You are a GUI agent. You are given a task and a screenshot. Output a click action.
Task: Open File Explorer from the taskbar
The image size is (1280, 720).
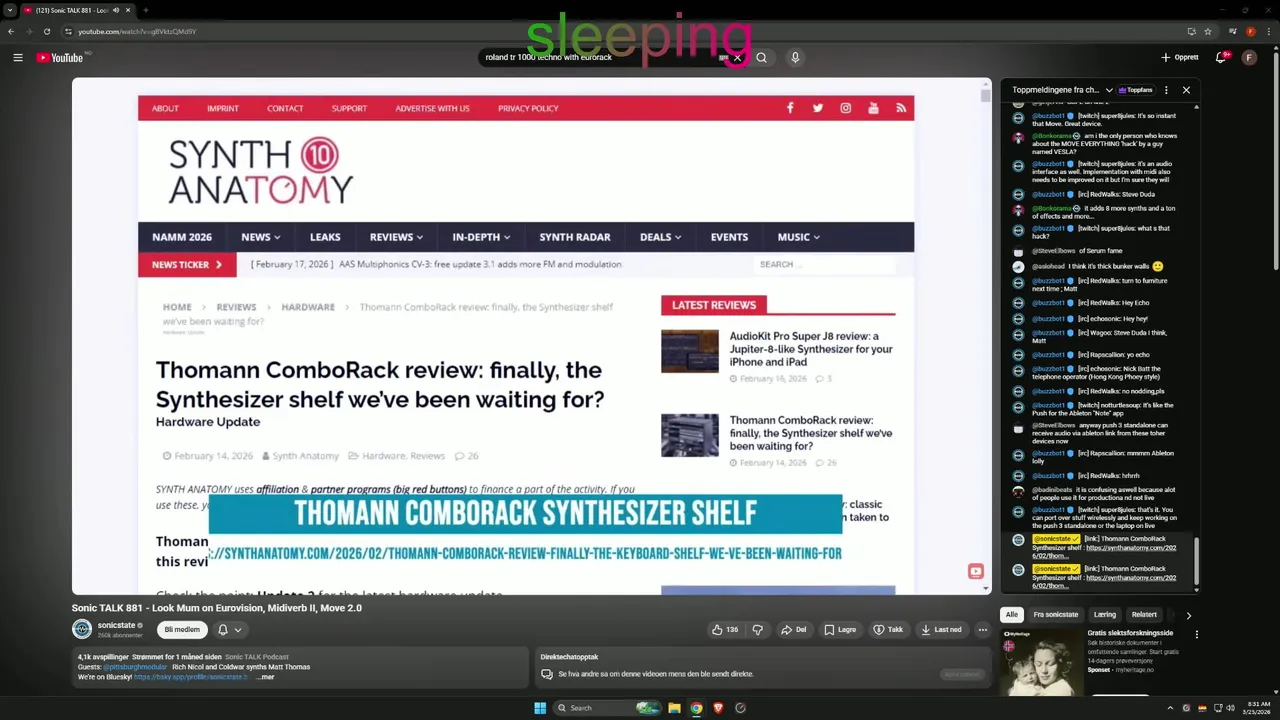click(x=674, y=708)
